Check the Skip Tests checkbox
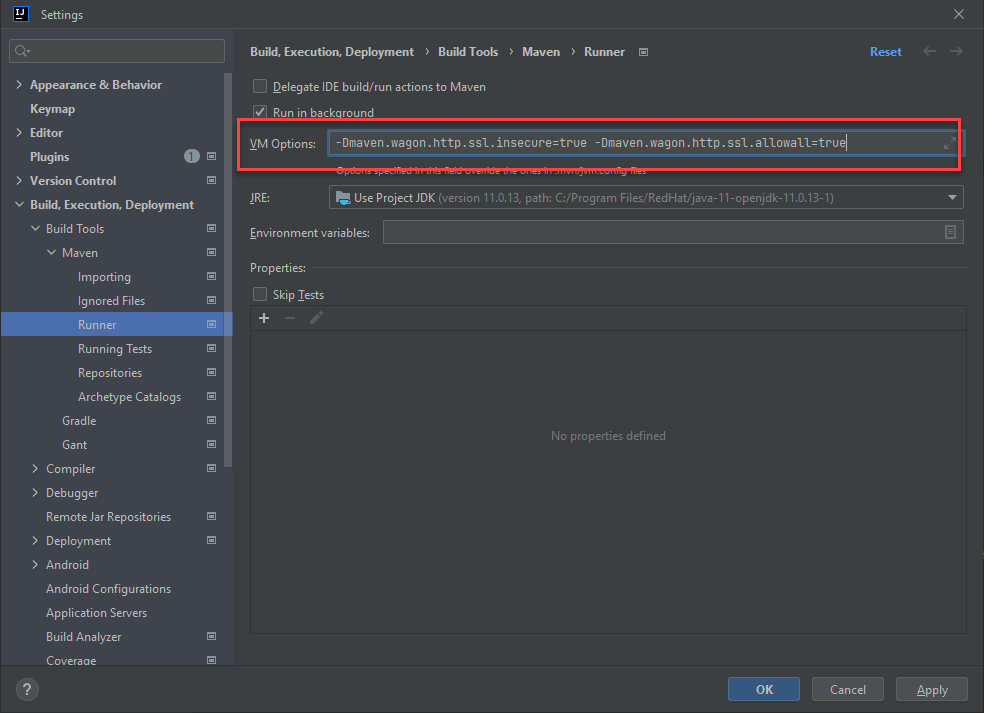984x713 pixels. point(260,294)
